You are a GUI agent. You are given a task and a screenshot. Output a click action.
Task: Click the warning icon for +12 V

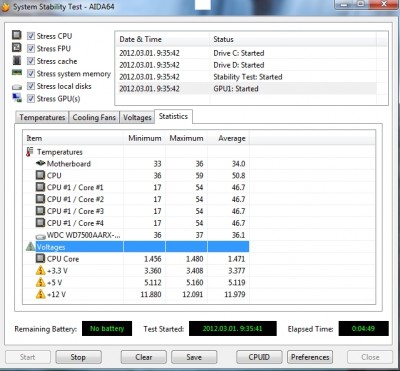40,294
